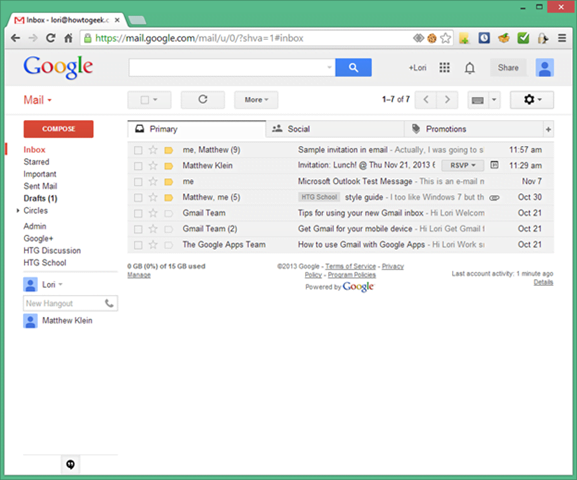Show older messages with the right chevron

click(447, 100)
